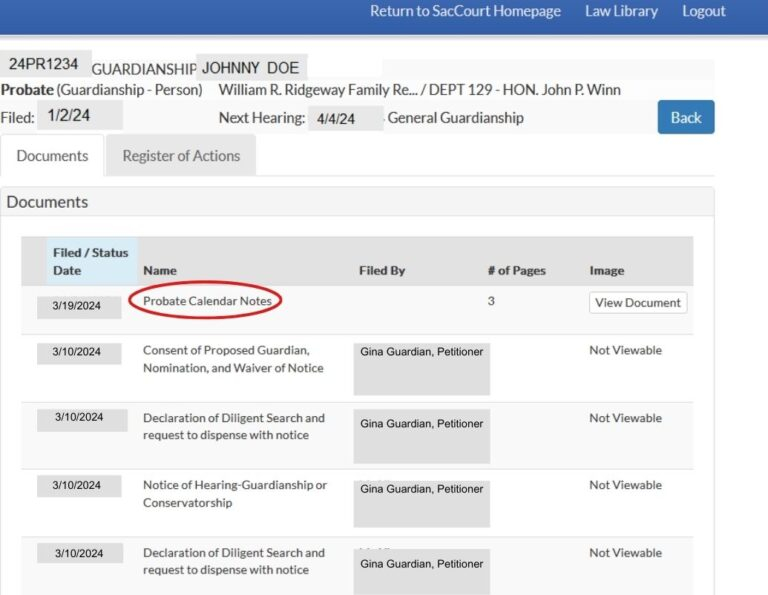The height and width of the screenshot is (595, 768).
Task: Click the DEPT 129 - HON. John P. Winn text
Action: click(525, 90)
